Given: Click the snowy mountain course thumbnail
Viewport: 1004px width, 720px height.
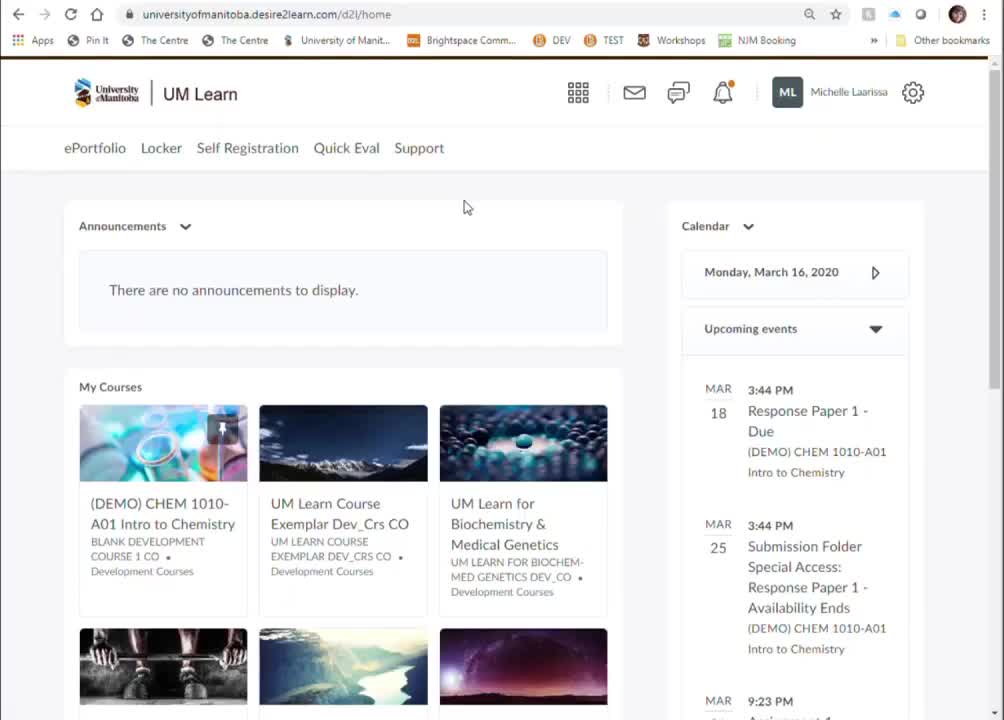Looking at the screenshot, I should (343, 443).
